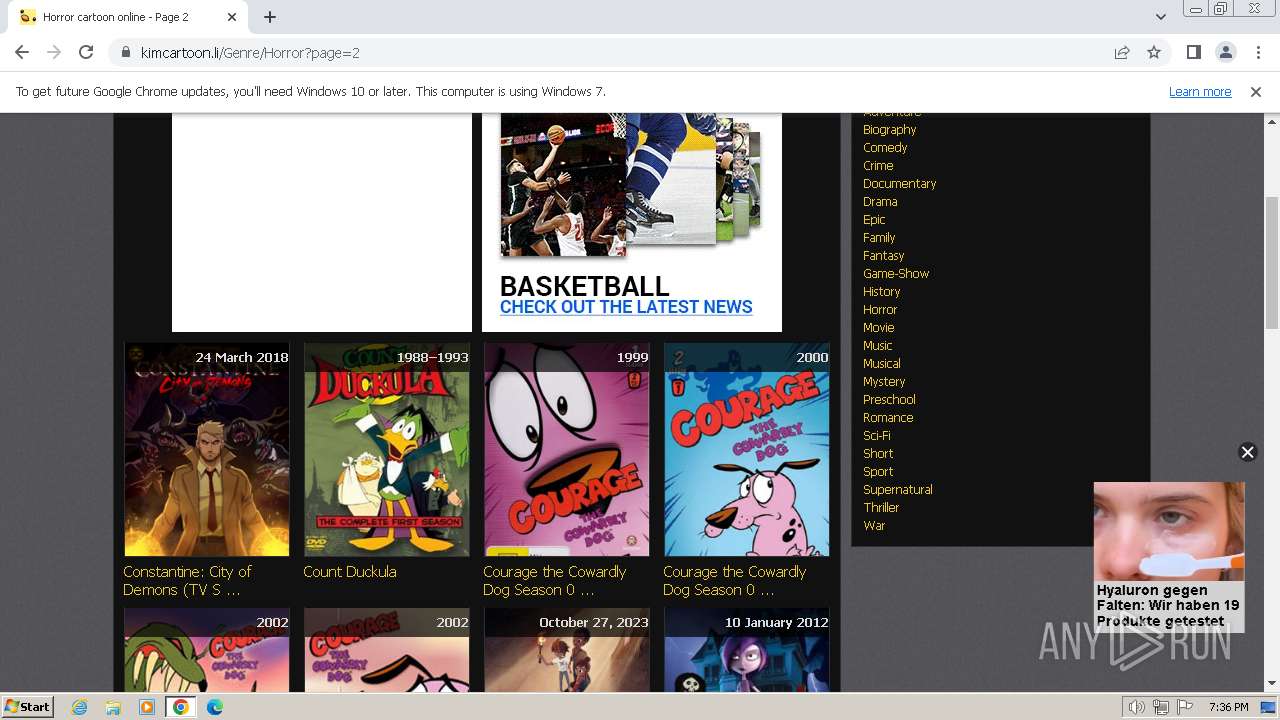Select the Sport genre

coord(878,471)
